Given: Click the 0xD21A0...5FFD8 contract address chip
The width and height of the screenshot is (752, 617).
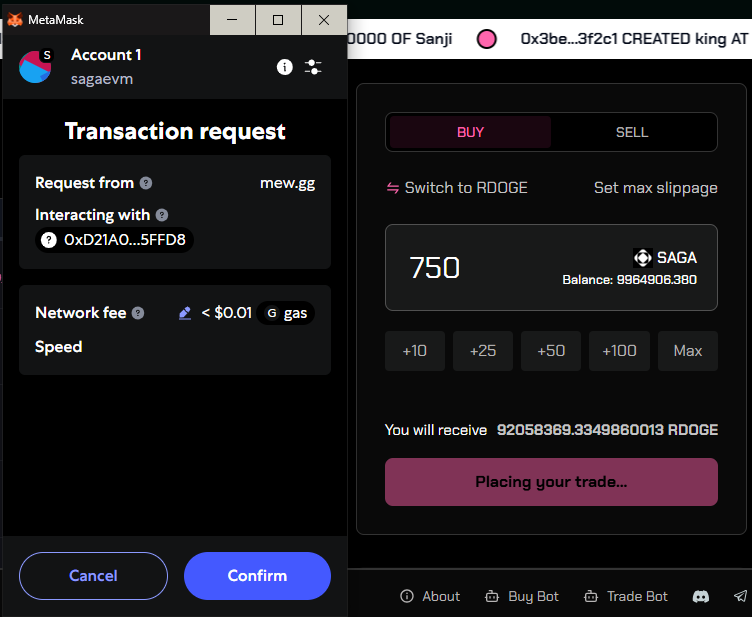Looking at the screenshot, I should click(x=115, y=240).
